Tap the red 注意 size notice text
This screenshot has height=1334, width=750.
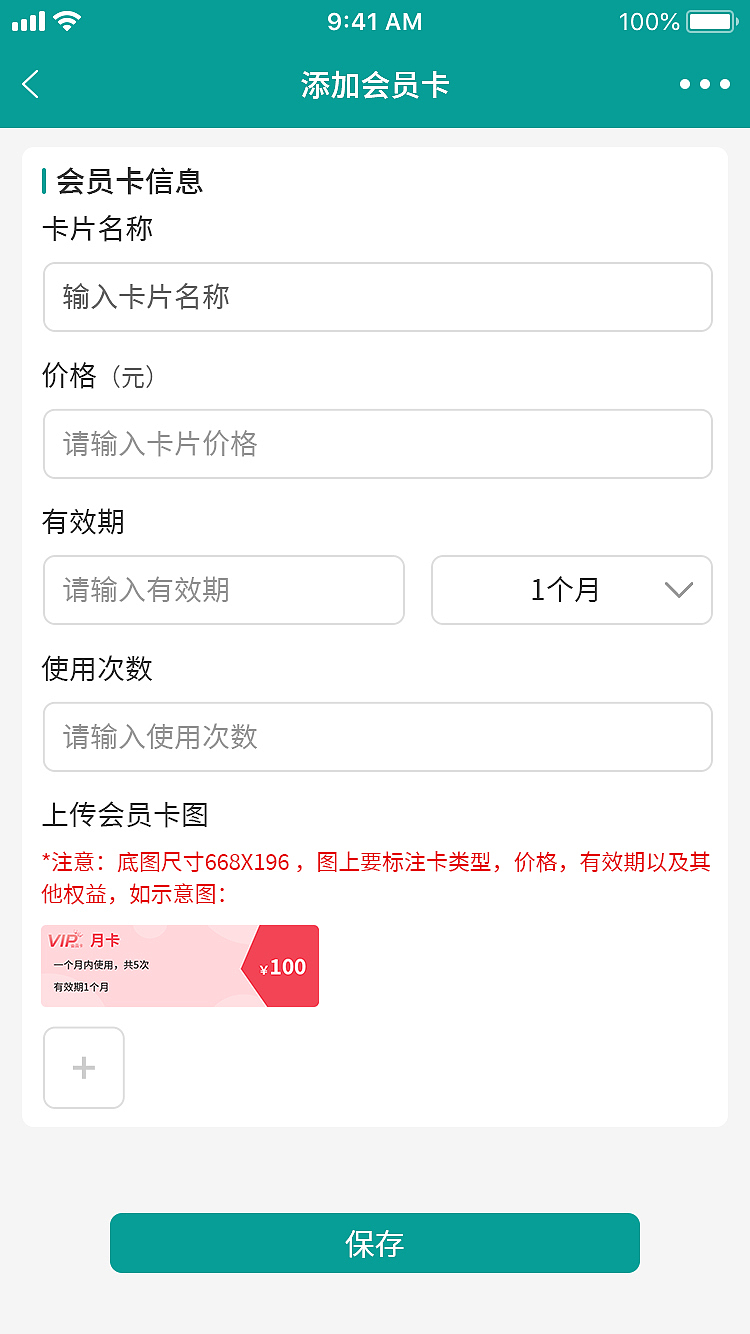click(x=375, y=877)
